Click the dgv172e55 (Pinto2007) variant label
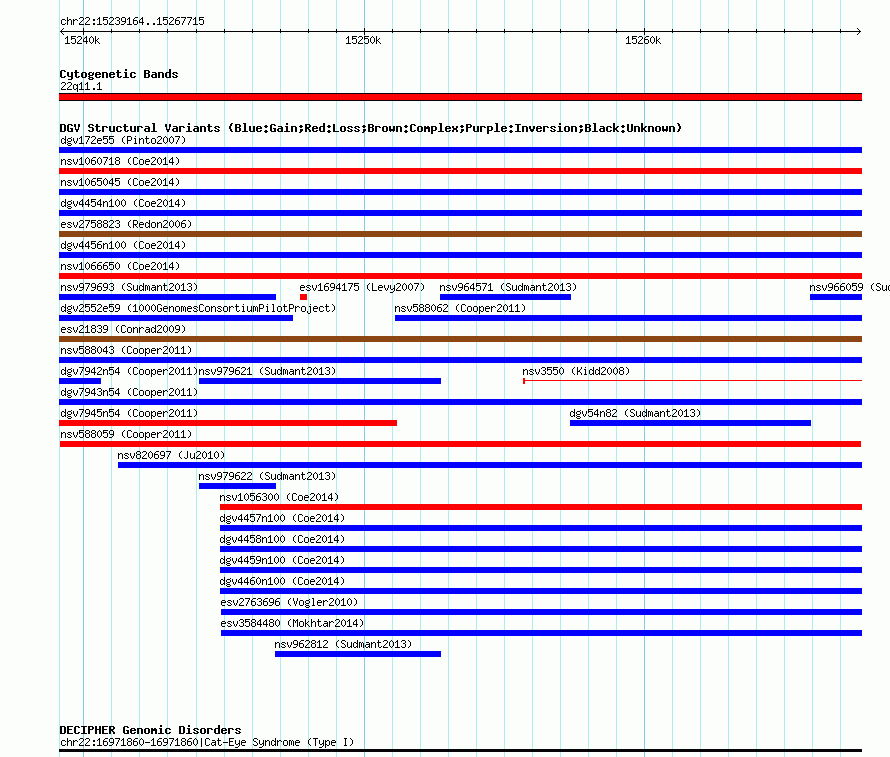This screenshot has width=890, height=757. click(x=123, y=140)
